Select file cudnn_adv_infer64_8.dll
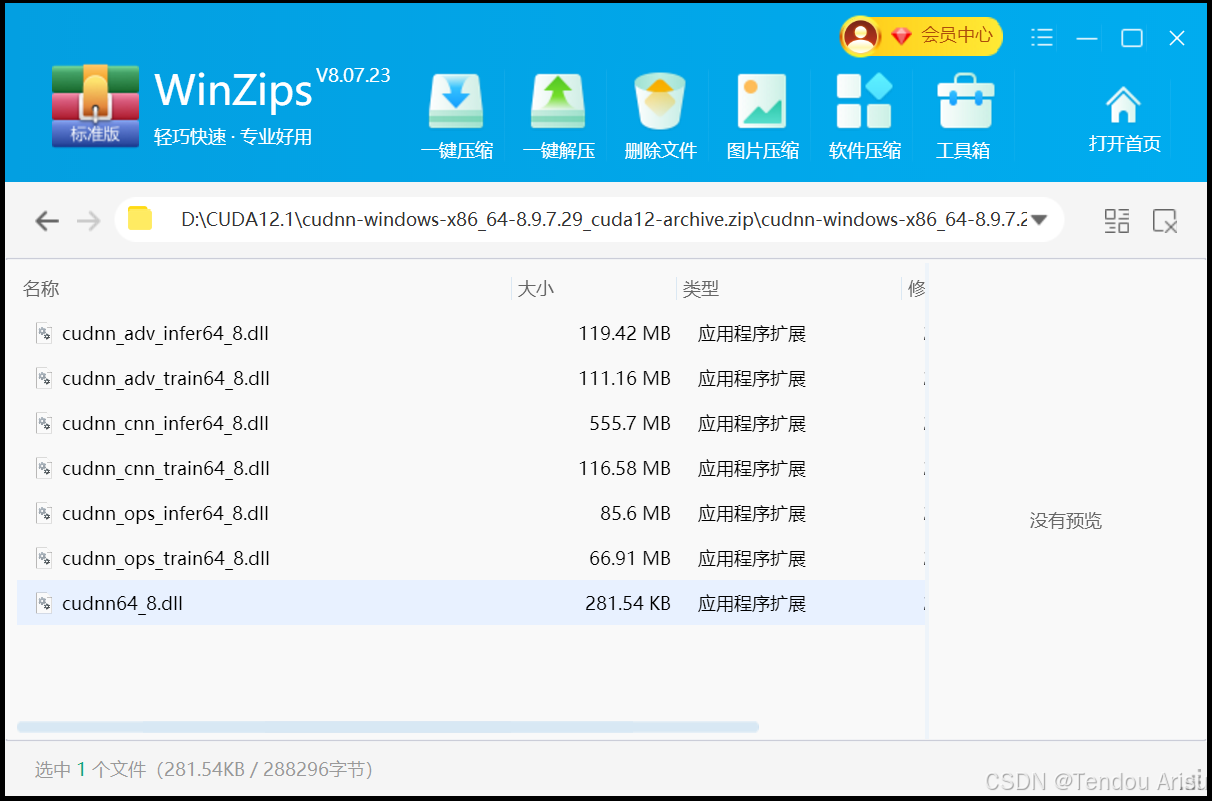1212x801 pixels. coord(471,333)
